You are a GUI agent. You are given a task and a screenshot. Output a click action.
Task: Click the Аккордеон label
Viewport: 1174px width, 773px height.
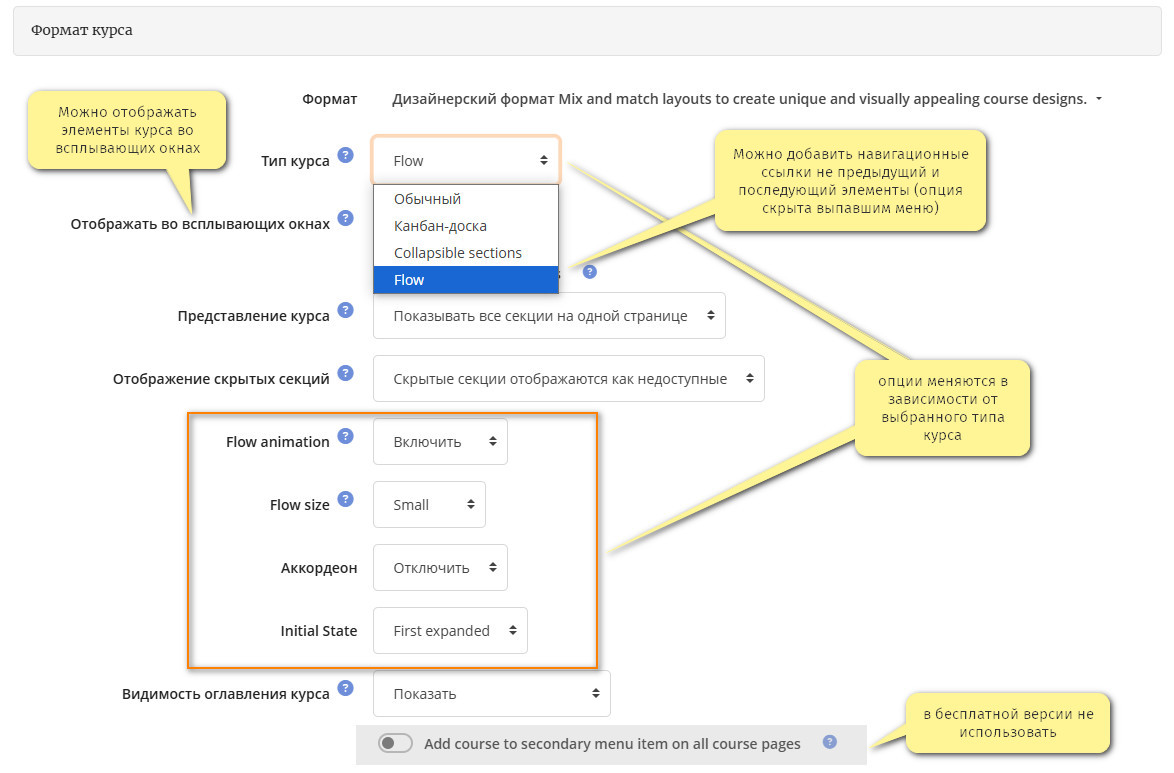coord(319,568)
